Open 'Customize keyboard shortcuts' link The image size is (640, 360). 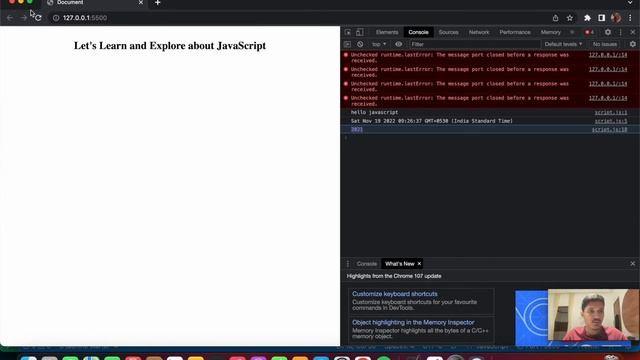click(395, 294)
